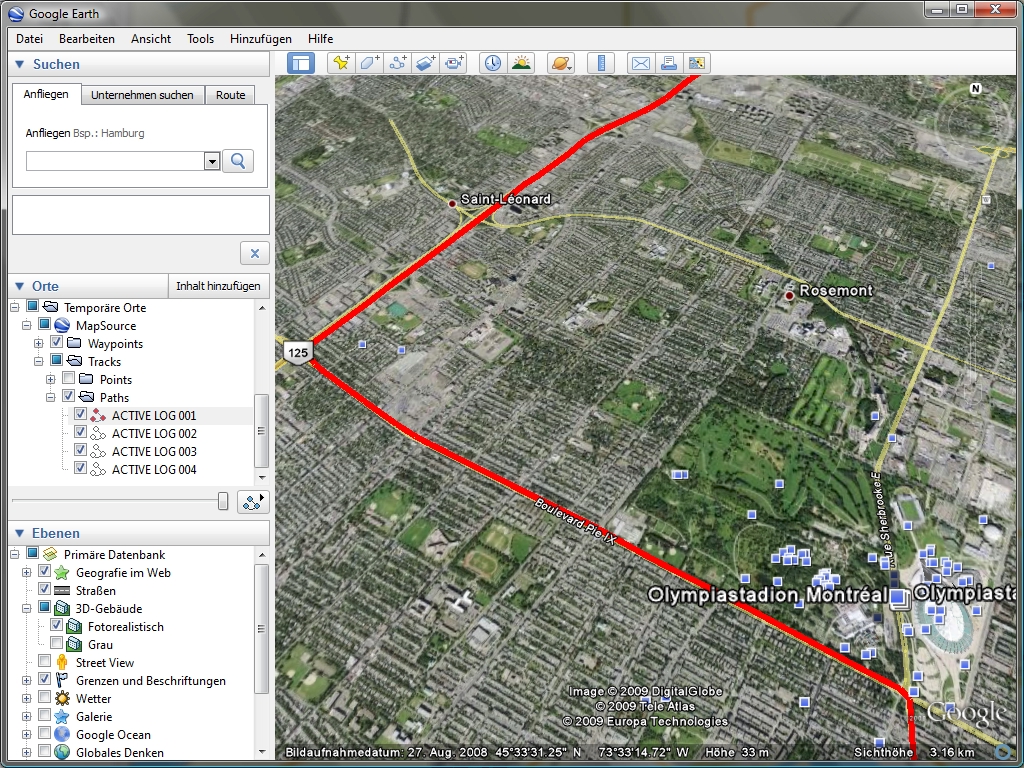Click the Anfliegen search input field
Viewport: 1024px width, 768px height.
[115, 161]
